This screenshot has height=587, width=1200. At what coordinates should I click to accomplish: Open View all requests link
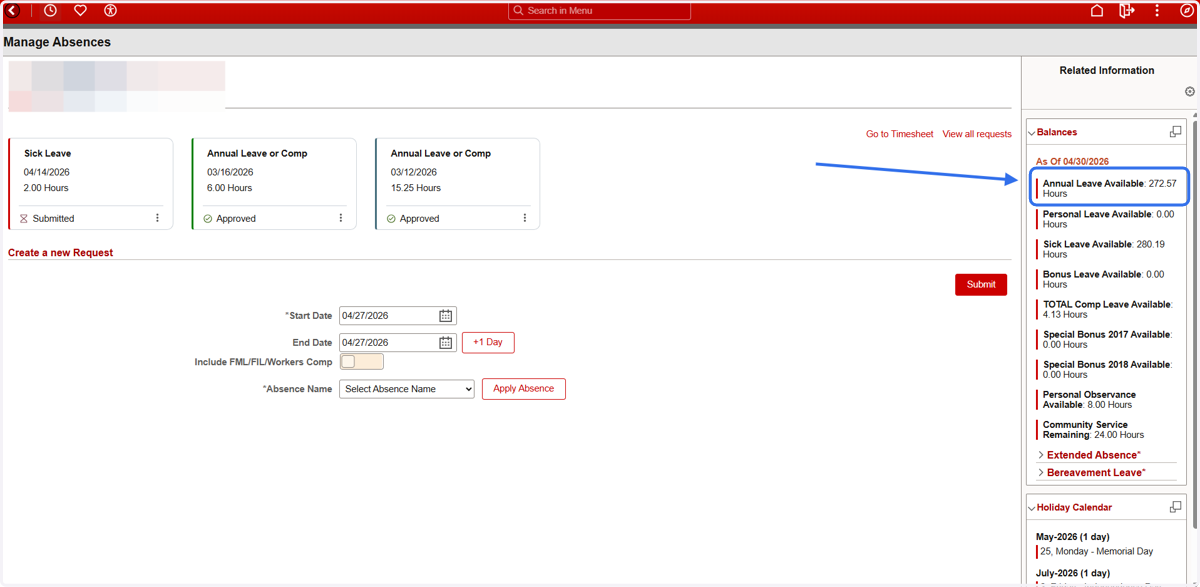(x=977, y=134)
